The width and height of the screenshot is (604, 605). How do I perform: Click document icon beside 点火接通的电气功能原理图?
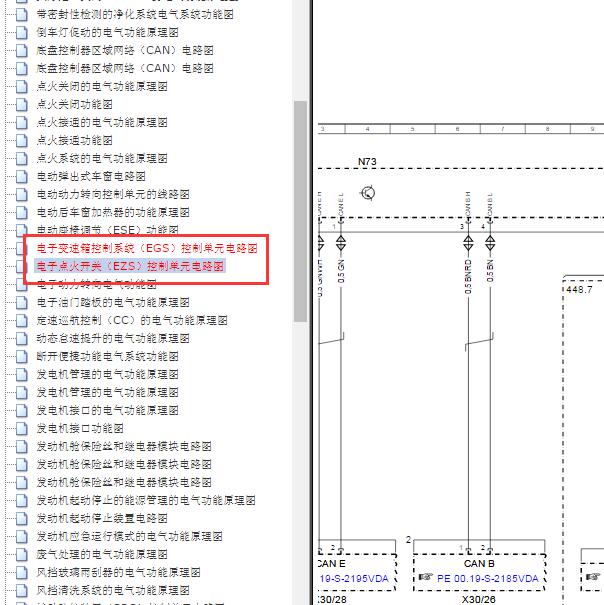22,123
